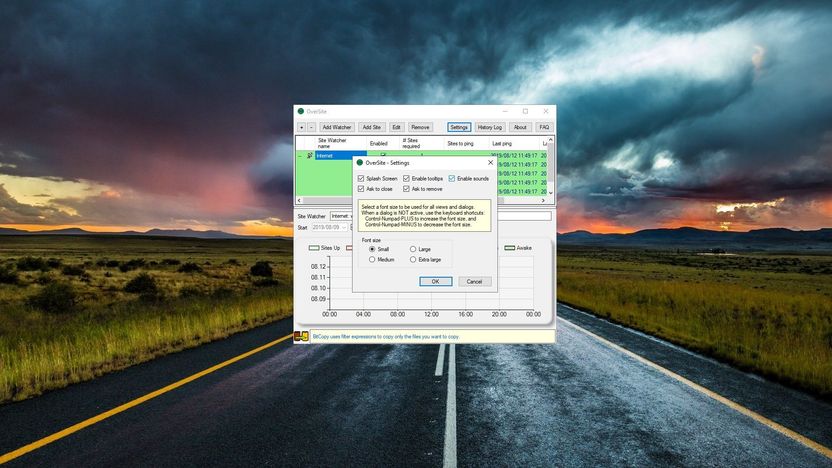Click the Awake legend swatch

coord(509,248)
